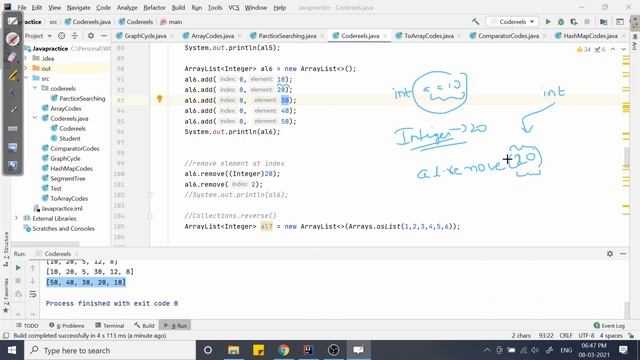640x360 pixels.
Task: Click the CRLF line separator in status bar
Action: point(566,336)
